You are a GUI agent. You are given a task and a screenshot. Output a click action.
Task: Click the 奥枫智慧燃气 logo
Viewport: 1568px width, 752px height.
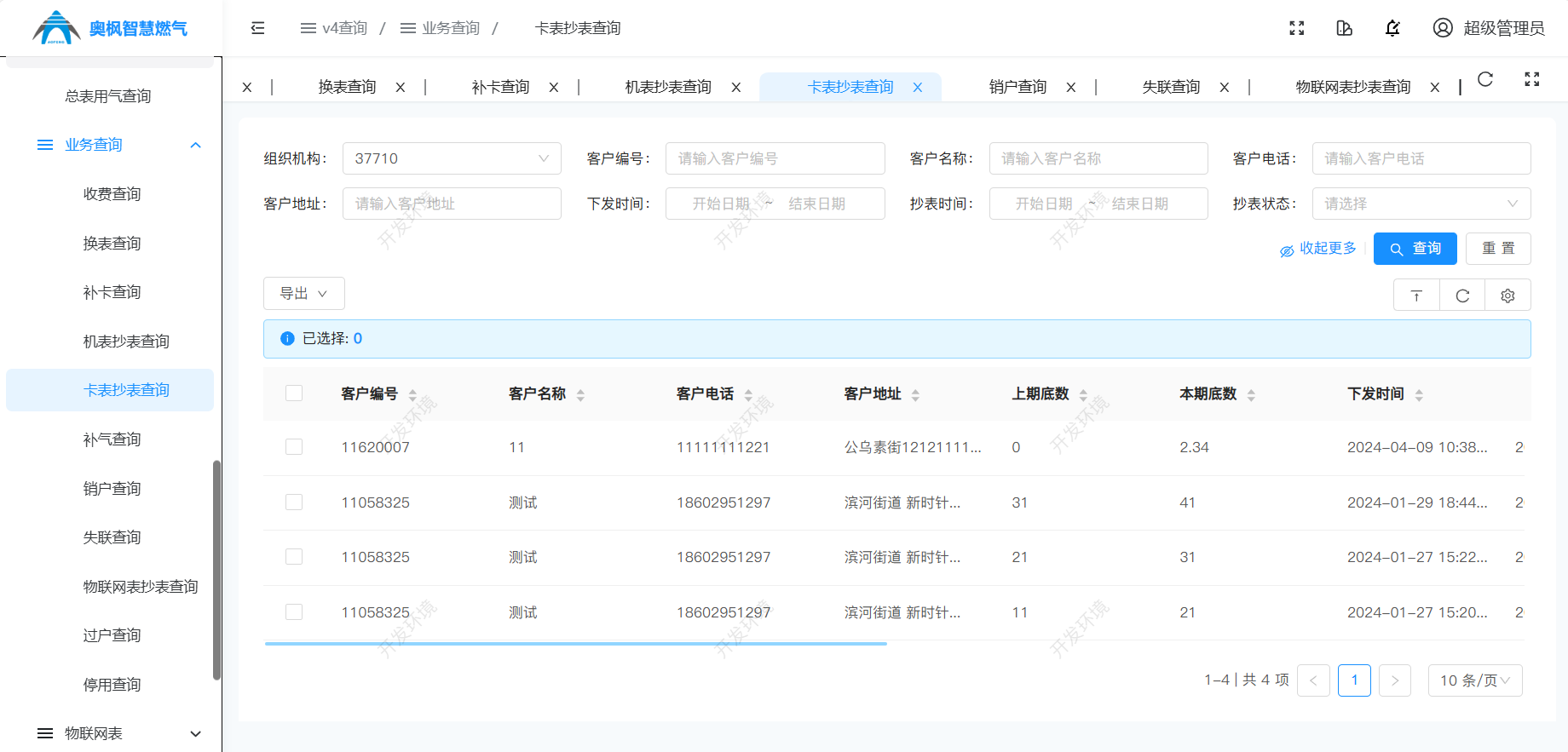pos(111,28)
